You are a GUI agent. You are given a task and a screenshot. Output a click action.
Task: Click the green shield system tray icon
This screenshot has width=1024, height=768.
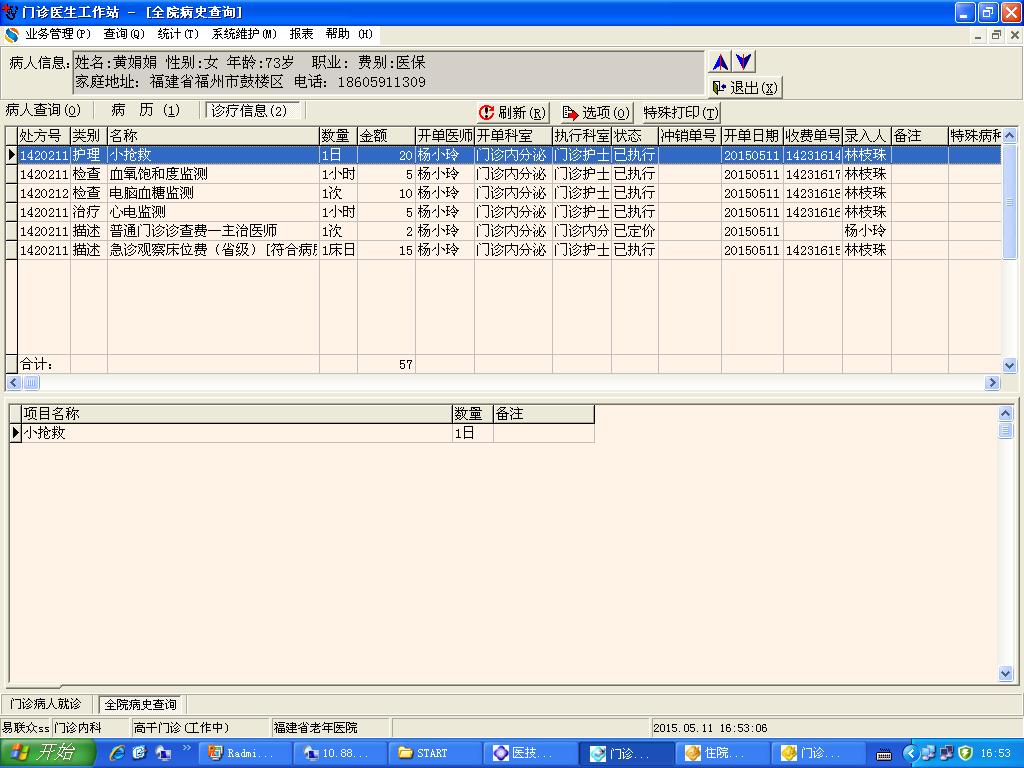965,753
